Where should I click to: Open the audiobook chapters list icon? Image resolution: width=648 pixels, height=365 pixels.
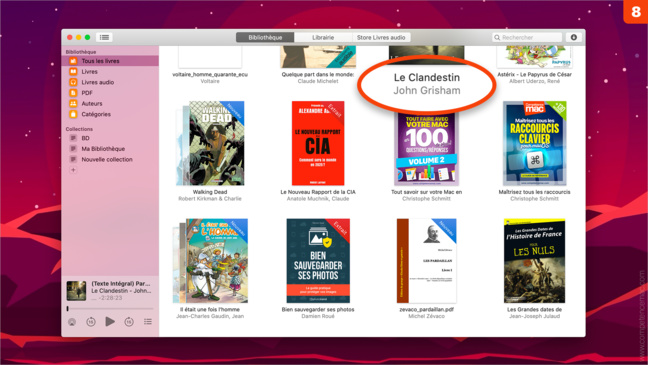[148, 322]
